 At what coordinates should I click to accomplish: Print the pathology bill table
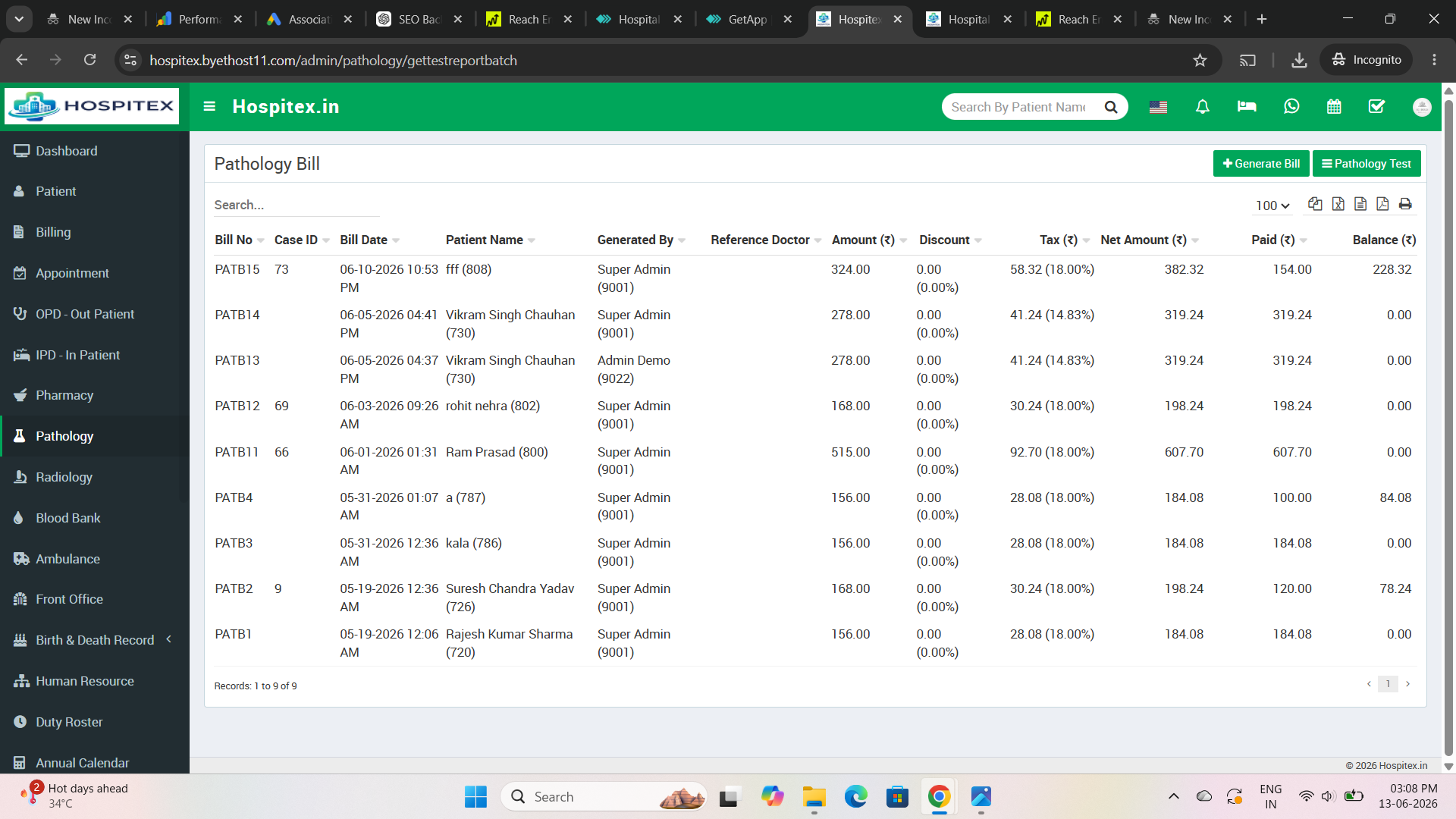1405,204
